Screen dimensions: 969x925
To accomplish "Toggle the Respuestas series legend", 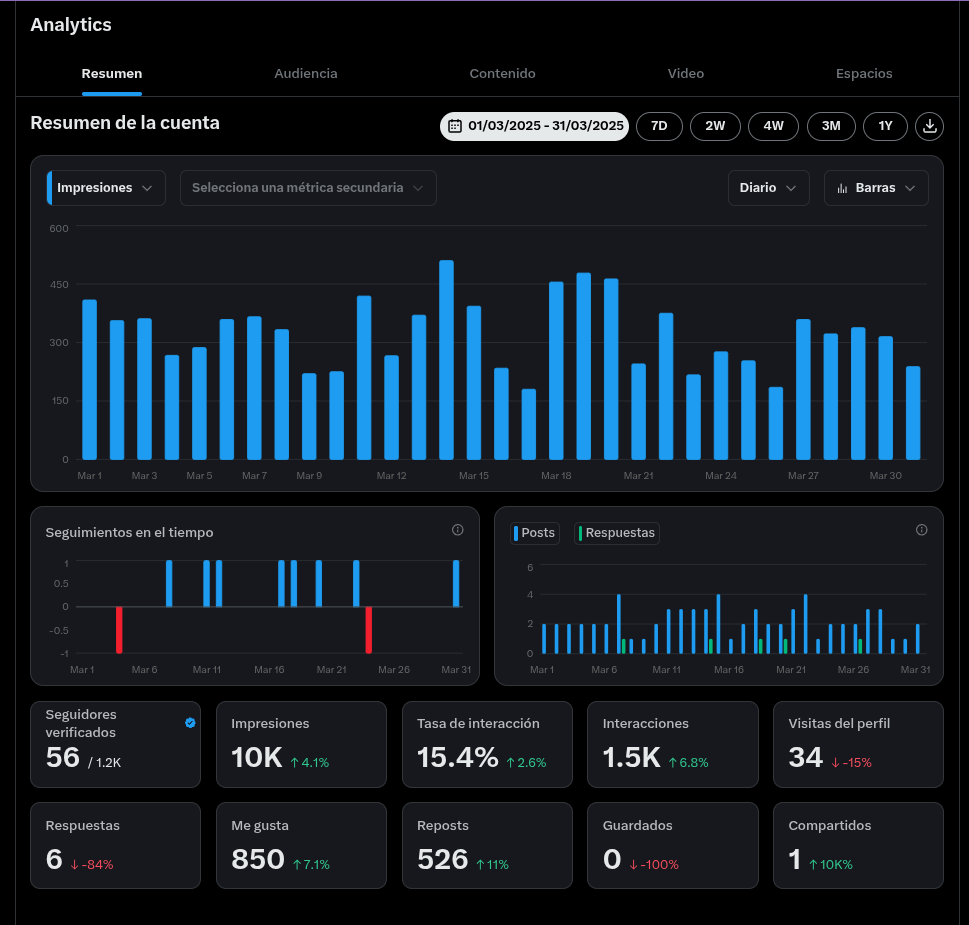I will [617, 533].
